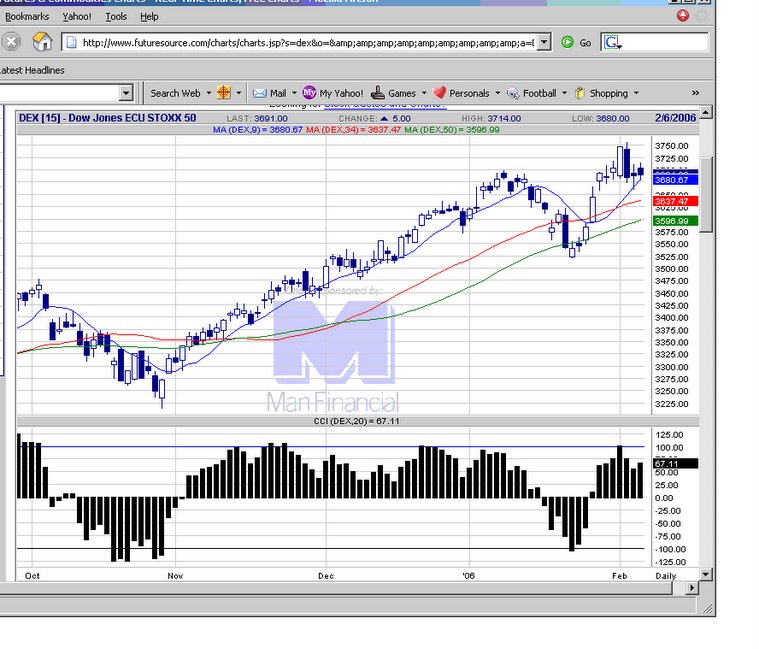Expand the Shopping dropdown arrow
759x649 pixels.
pos(636,93)
